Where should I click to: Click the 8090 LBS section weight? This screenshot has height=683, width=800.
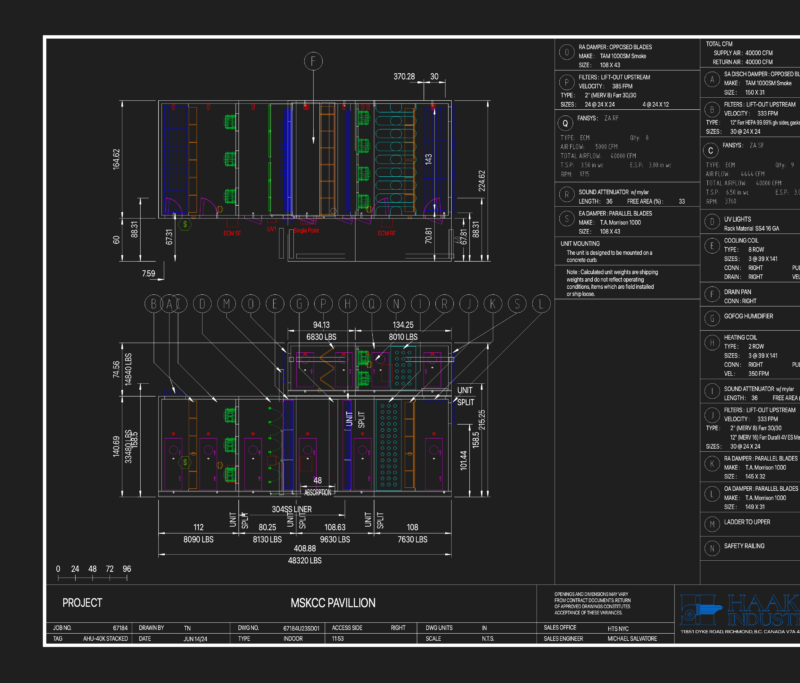(198, 540)
